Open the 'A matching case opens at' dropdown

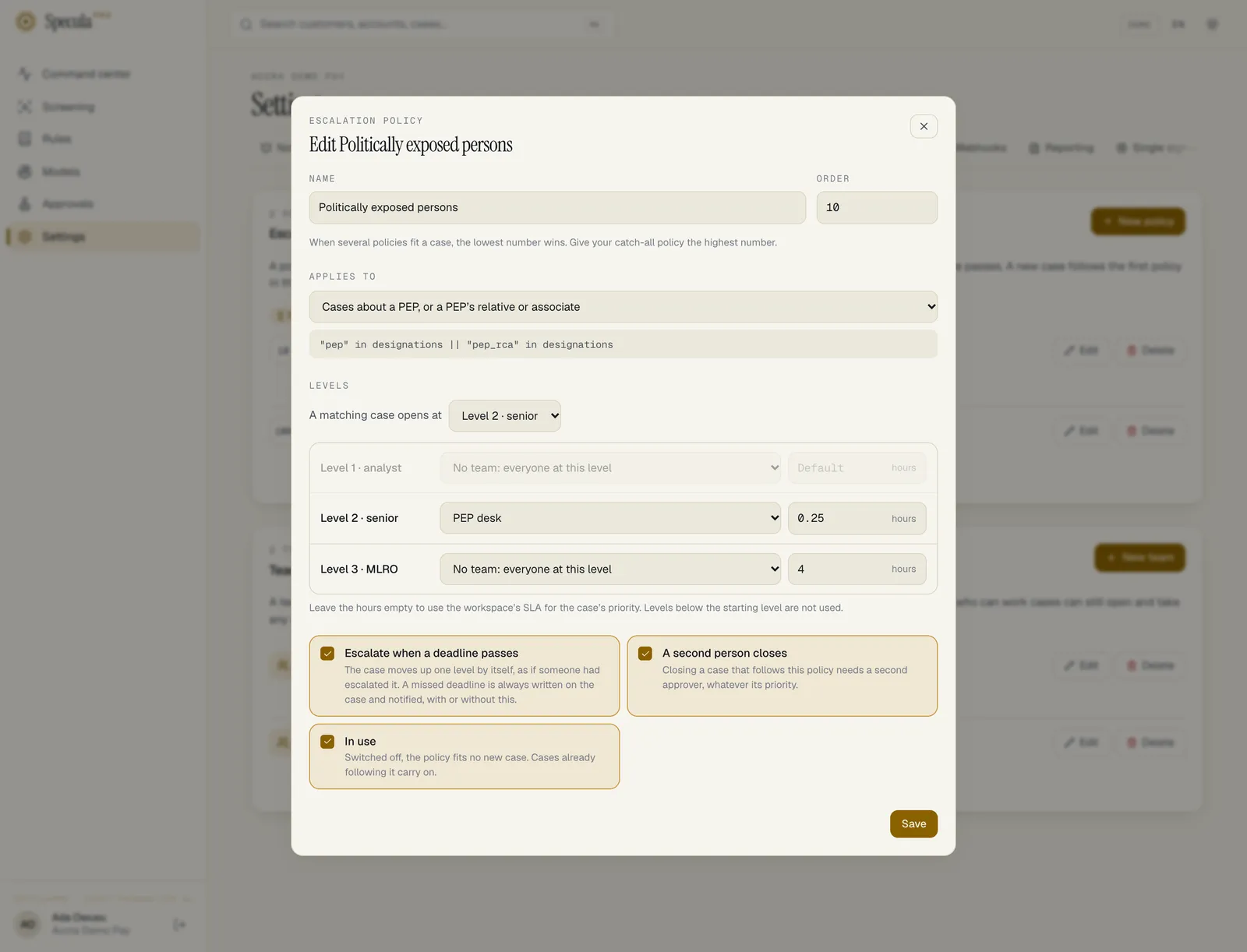pos(504,416)
